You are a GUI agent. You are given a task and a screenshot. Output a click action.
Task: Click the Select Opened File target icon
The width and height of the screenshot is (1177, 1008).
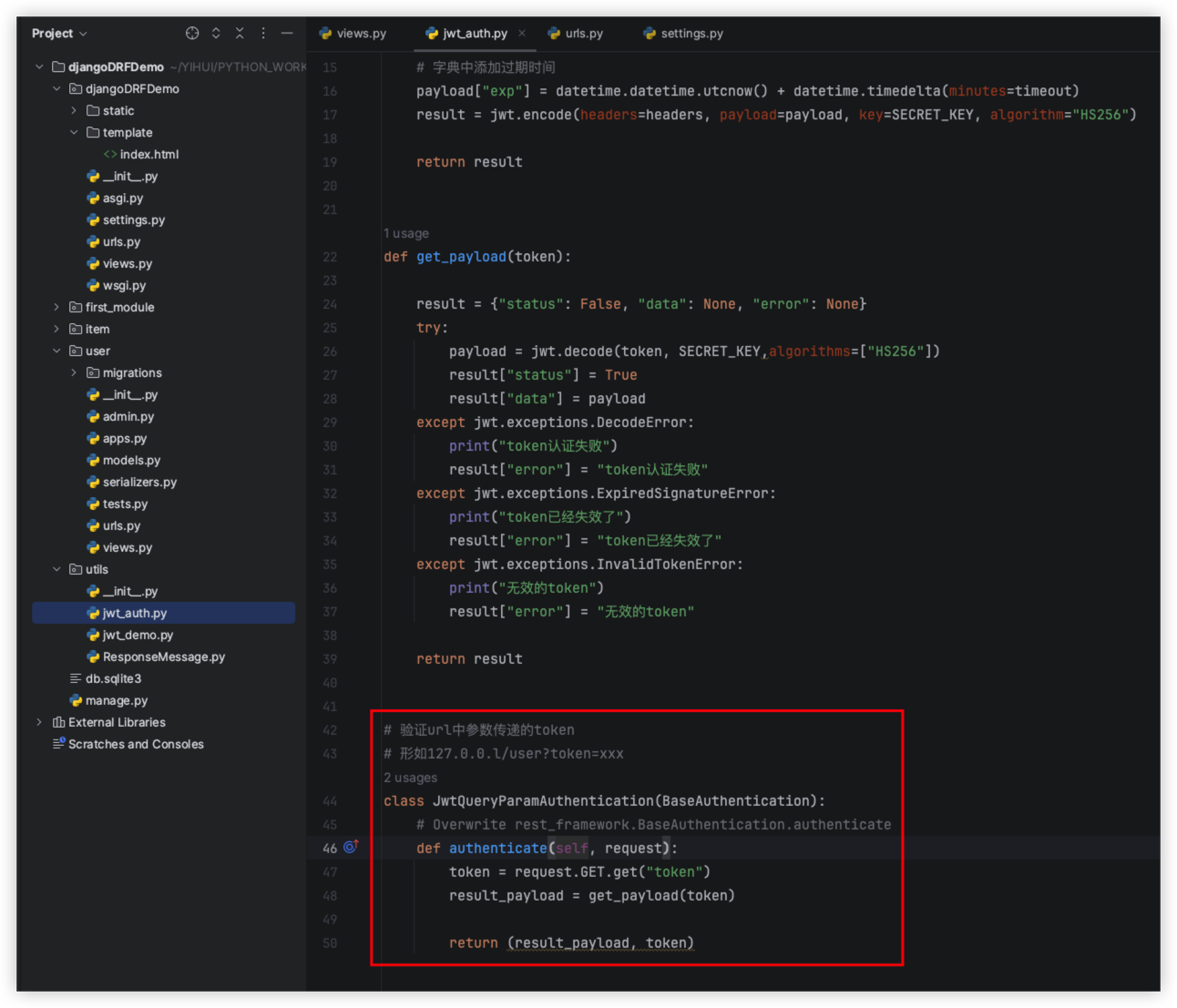pyautogui.click(x=192, y=34)
